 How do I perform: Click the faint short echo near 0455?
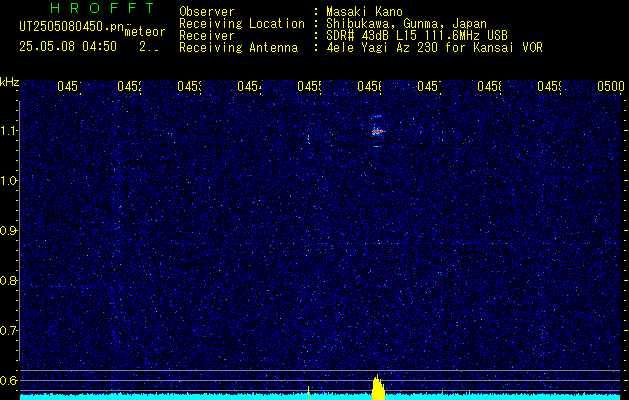pos(308,139)
